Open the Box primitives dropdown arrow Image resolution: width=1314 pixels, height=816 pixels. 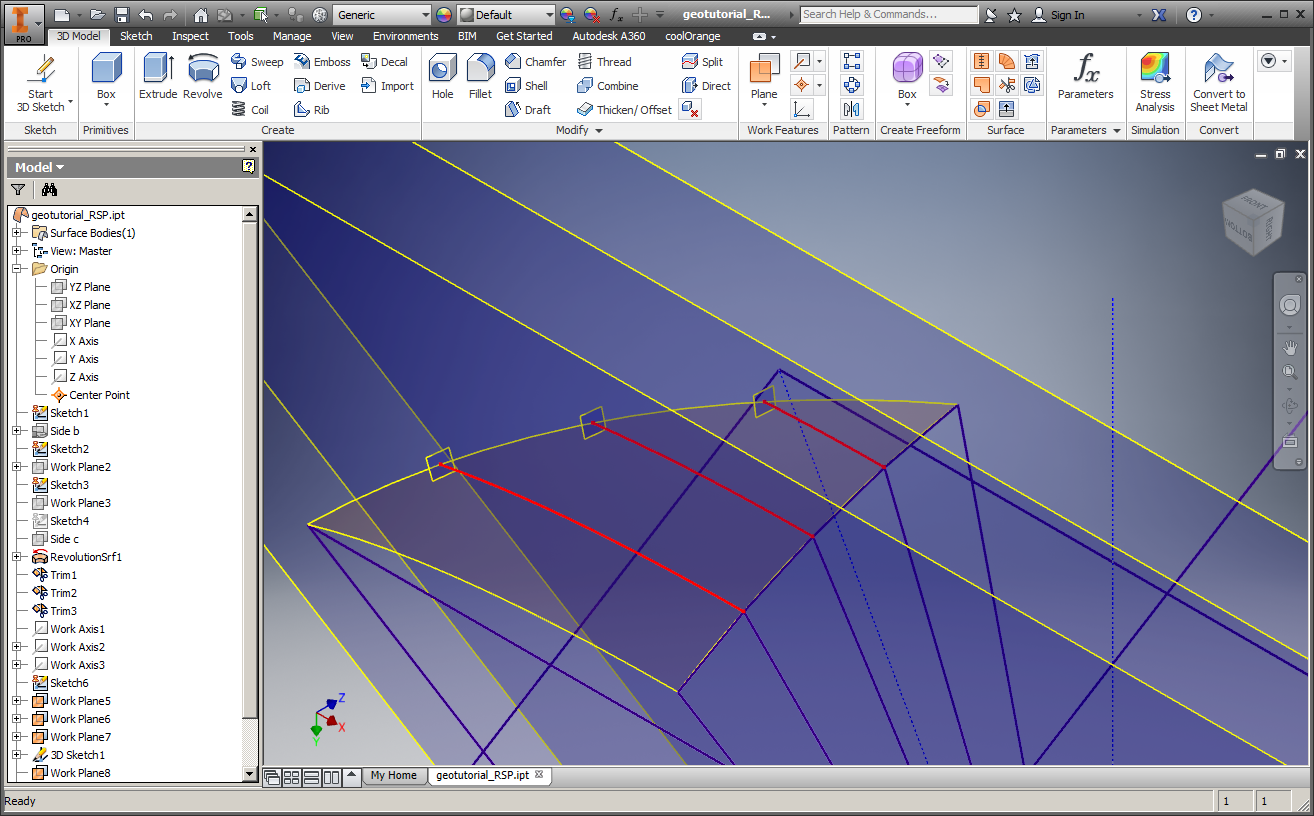point(106,105)
